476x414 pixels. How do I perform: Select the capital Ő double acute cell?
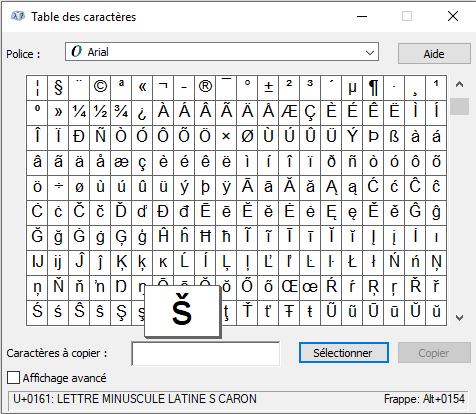[247, 288]
